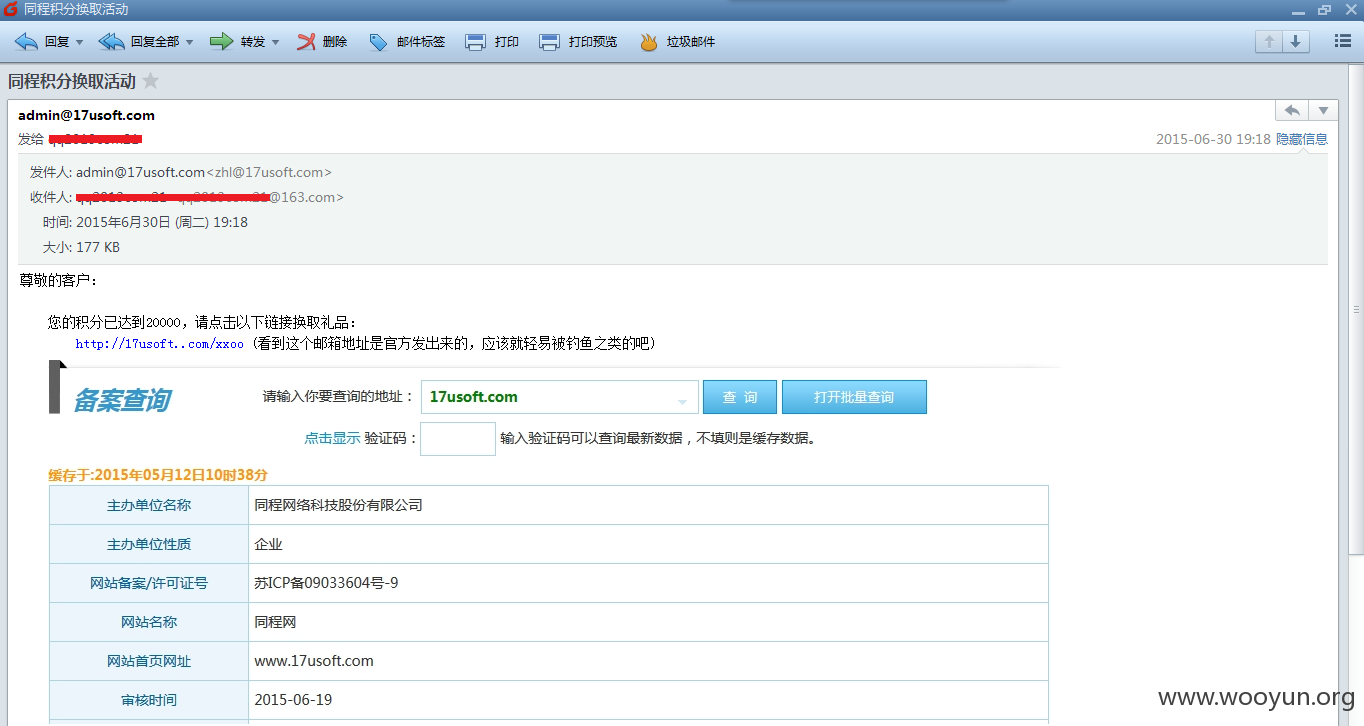Click the Forward (转发) arrow icon

pyautogui.click(x=221, y=42)
